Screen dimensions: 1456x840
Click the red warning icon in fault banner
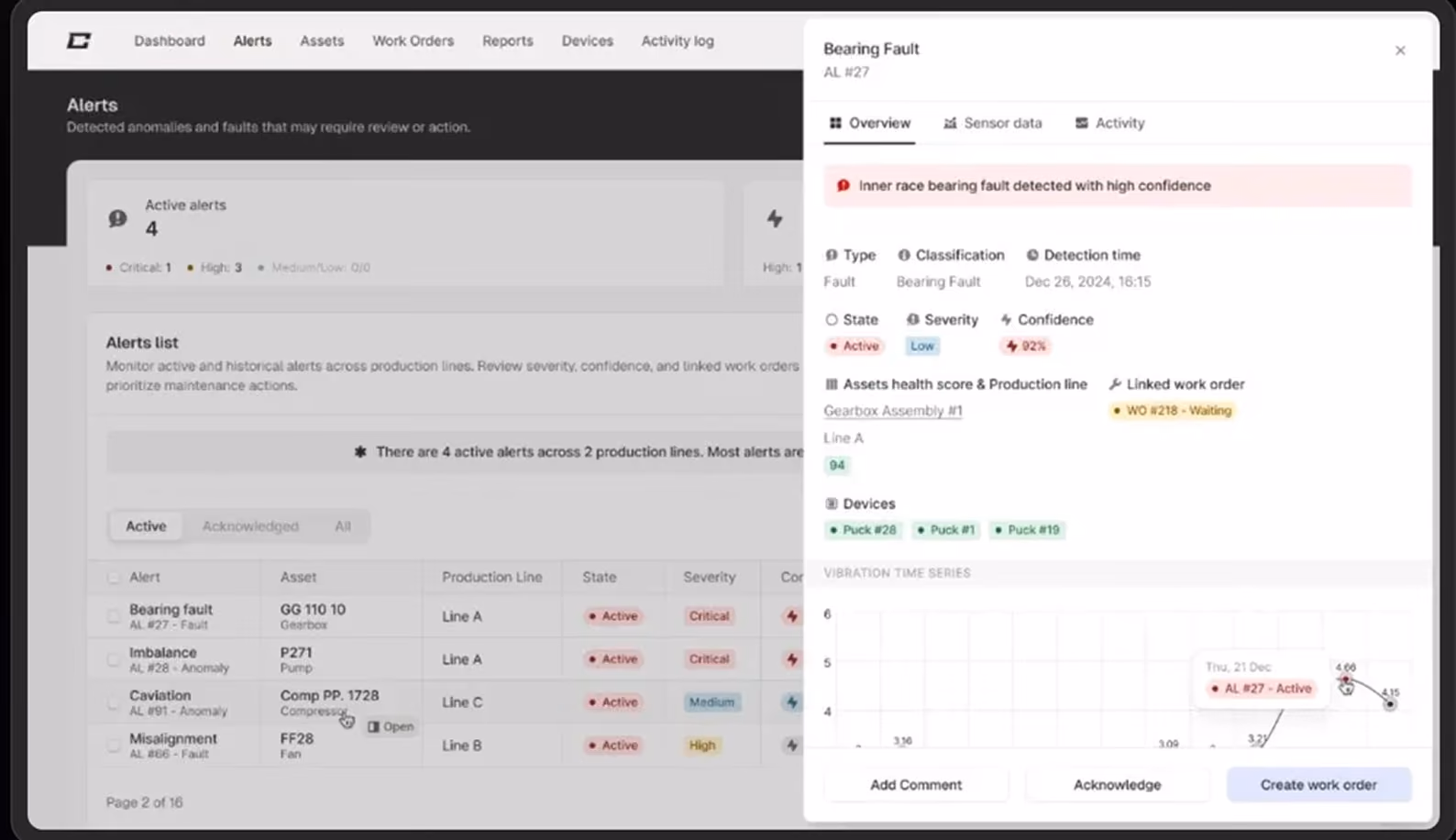pos(843,185)
